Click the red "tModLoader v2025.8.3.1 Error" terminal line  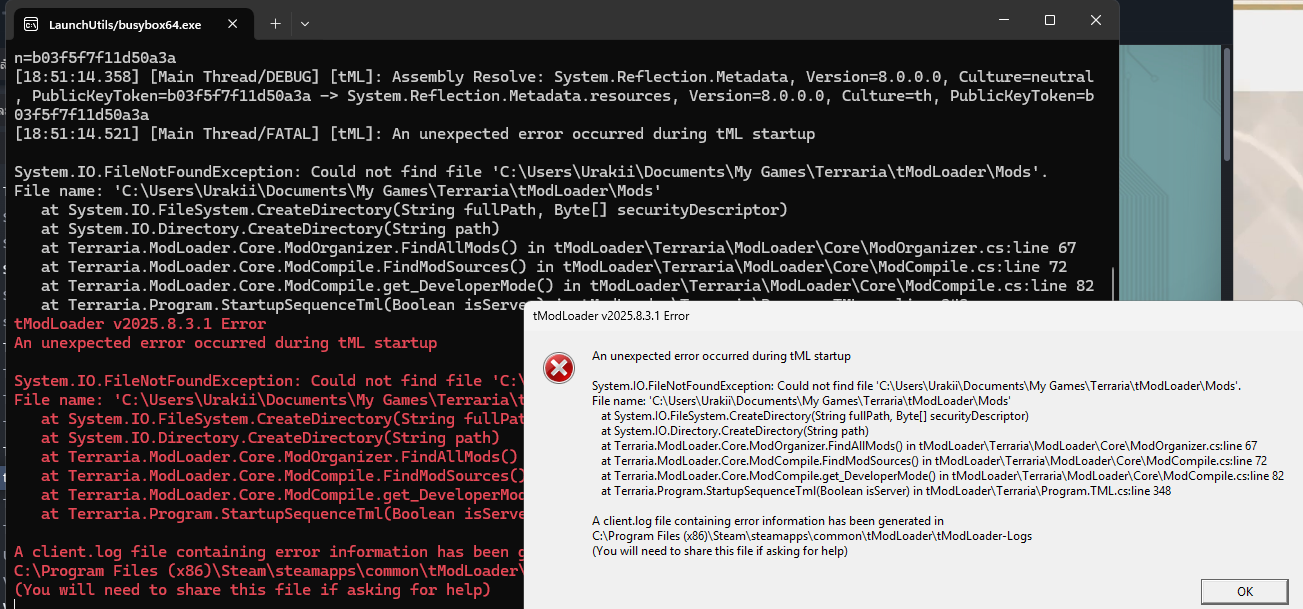(x=140, y=324)
